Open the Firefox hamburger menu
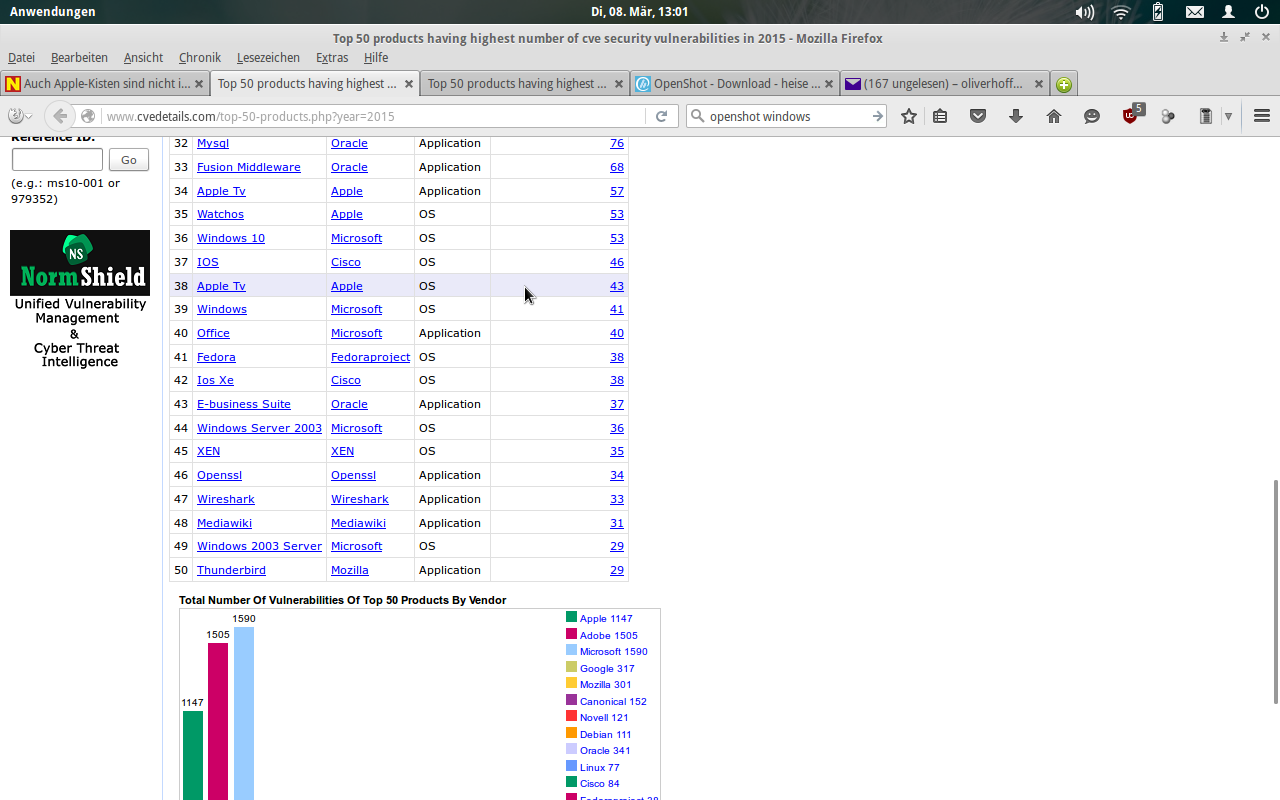The width and height of the screenshot is (1280, 800). pos(1261,116)
